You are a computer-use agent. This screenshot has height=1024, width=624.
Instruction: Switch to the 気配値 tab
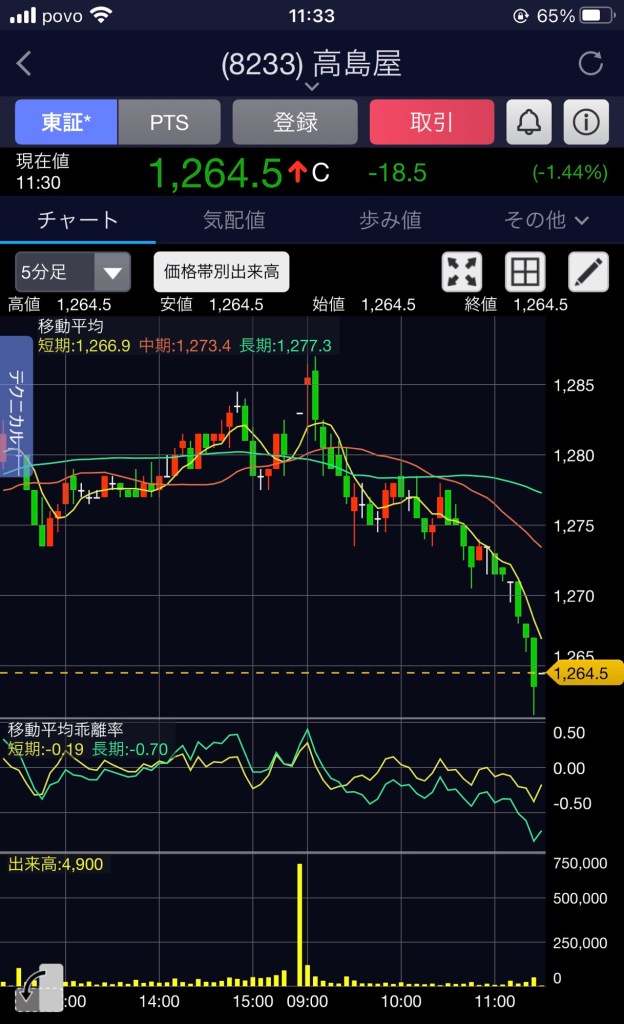point(233,220)
